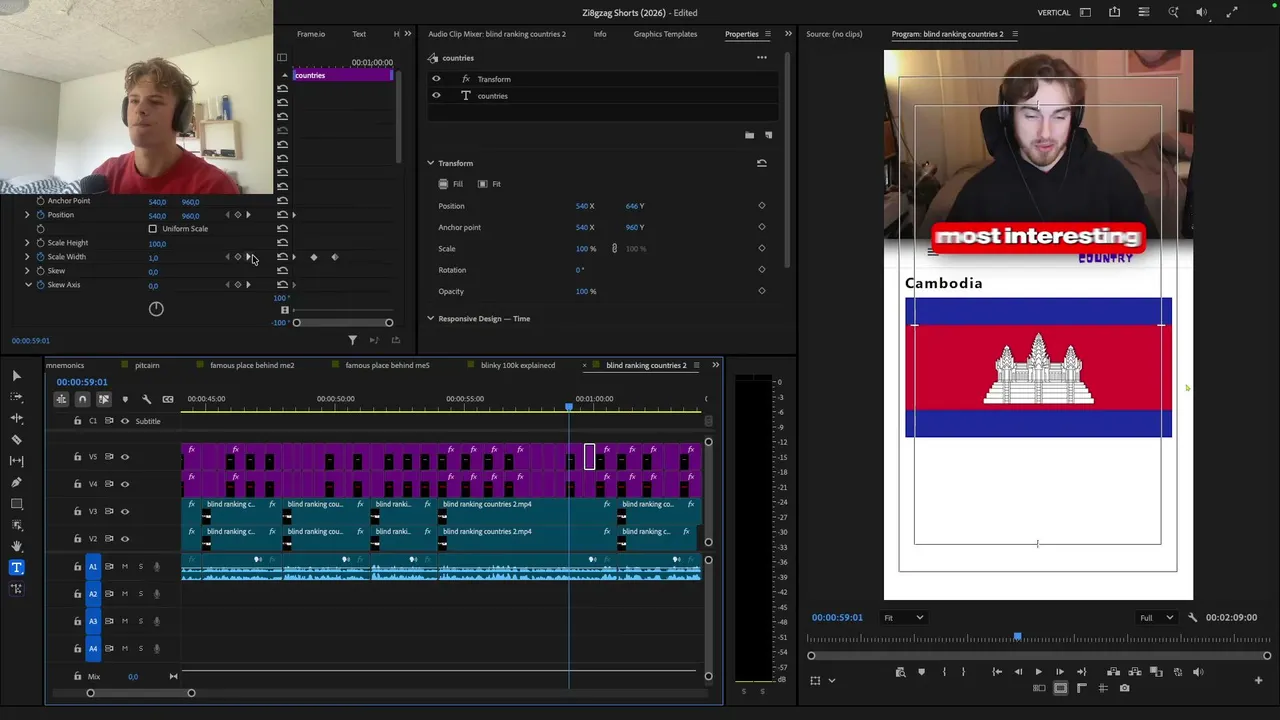Step back one frame in Program monitor
The width and height of the screenshot is (1280, 720).
[1018, 672]
